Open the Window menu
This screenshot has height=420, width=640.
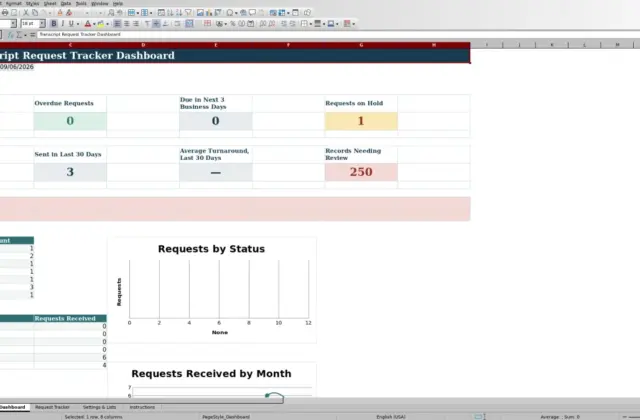[x=100, y=3]
